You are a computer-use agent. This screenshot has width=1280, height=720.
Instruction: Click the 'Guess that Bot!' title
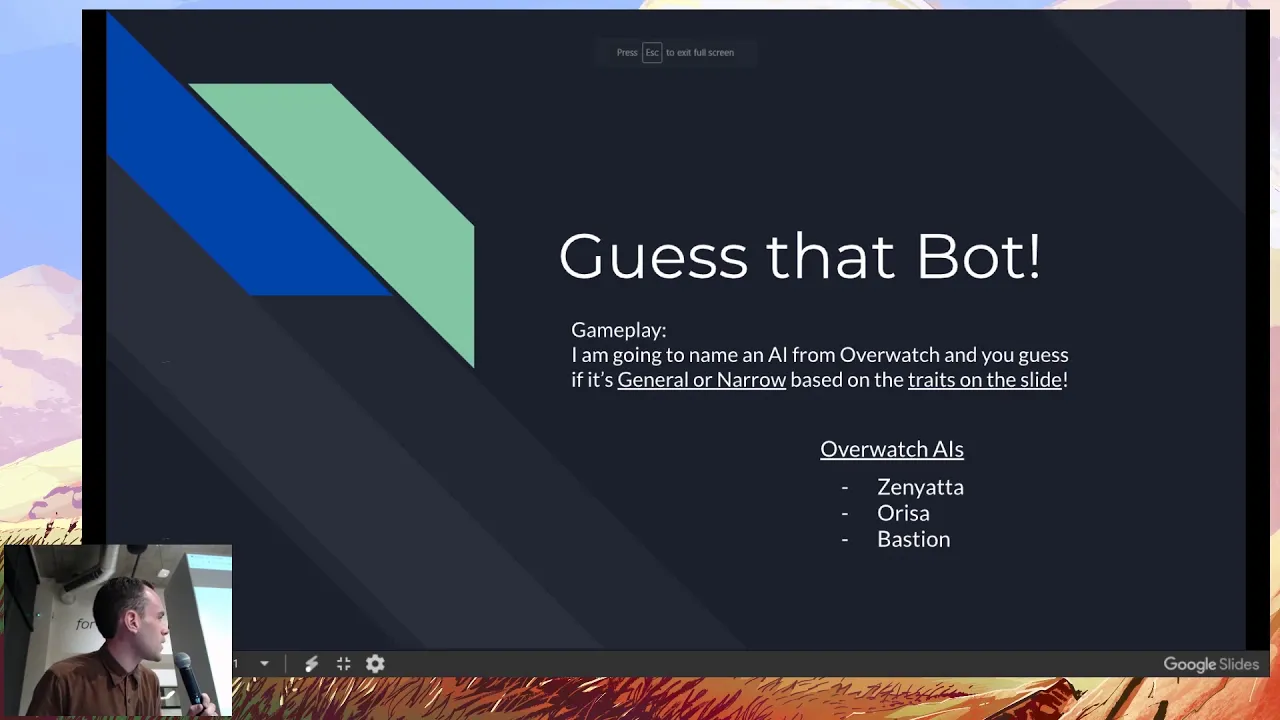(800, 256)
